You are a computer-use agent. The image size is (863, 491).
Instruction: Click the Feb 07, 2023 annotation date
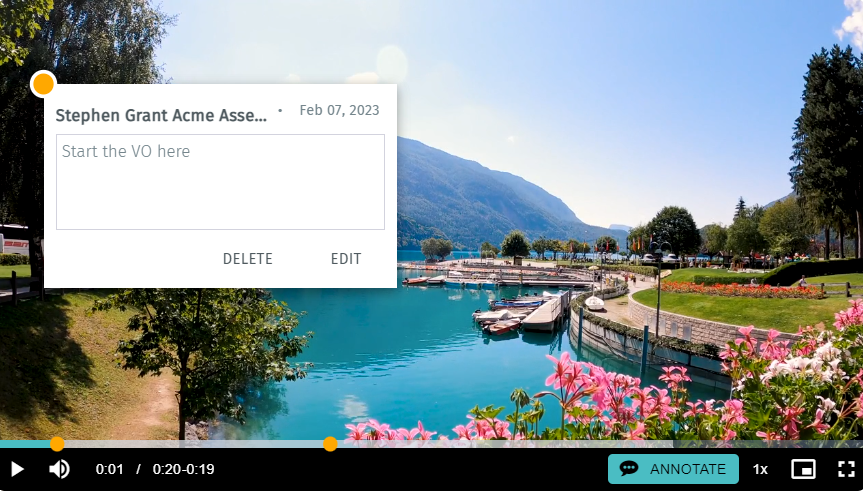click(x=340, y=110)
